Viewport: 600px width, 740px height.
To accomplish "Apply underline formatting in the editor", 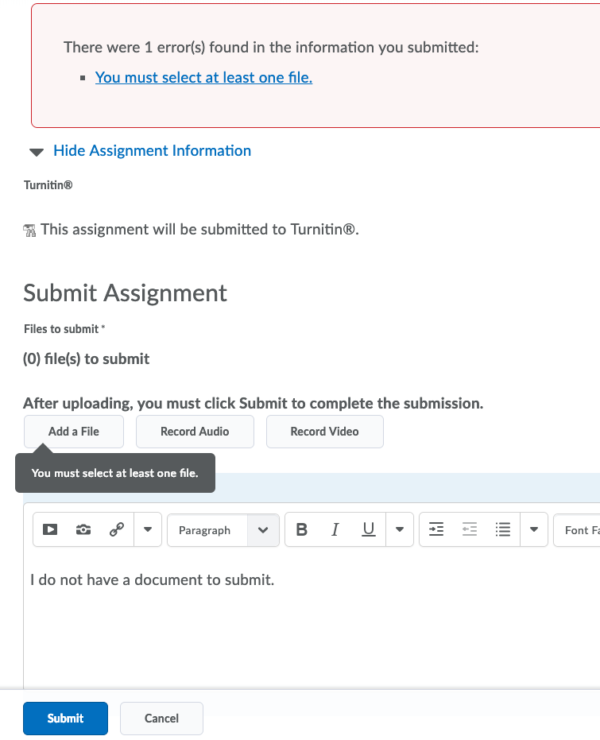I will click(x=368, y=530).
